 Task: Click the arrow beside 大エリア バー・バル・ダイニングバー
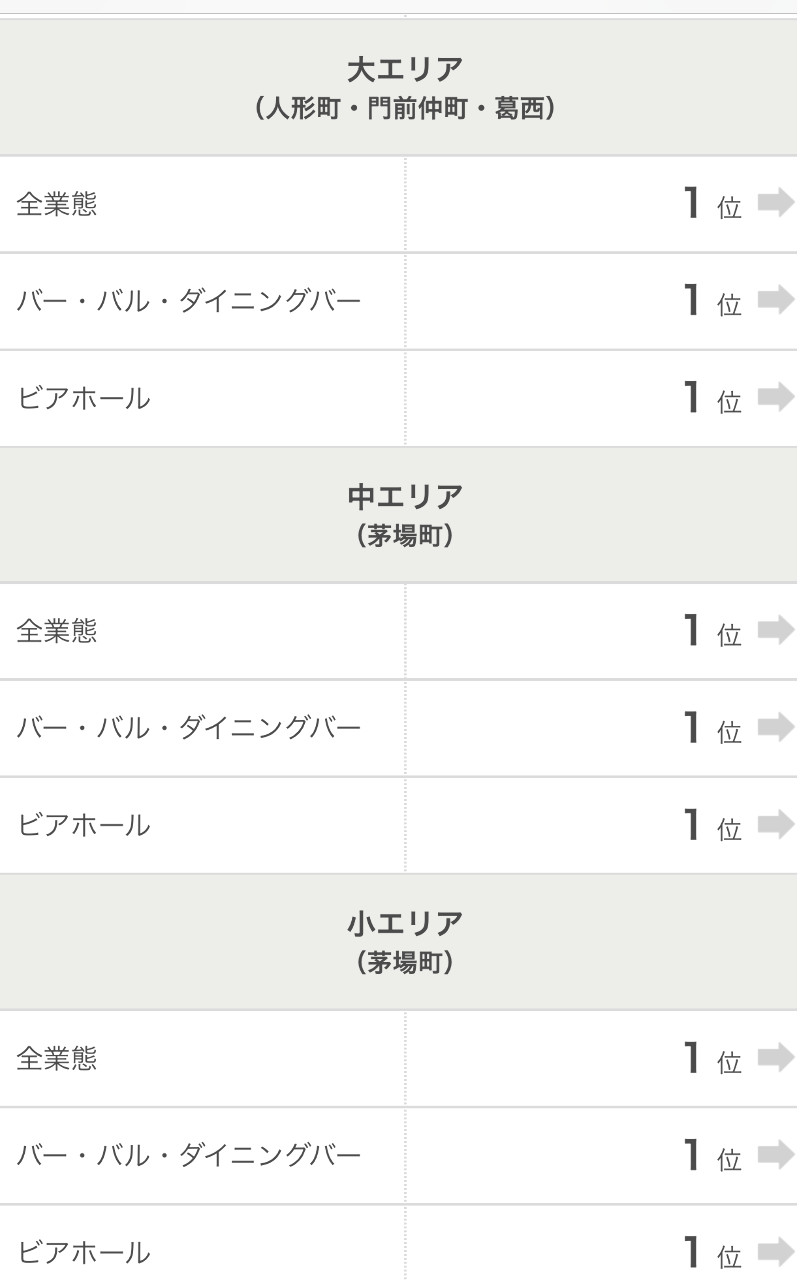pyautogui.click(x=775, y=300)
